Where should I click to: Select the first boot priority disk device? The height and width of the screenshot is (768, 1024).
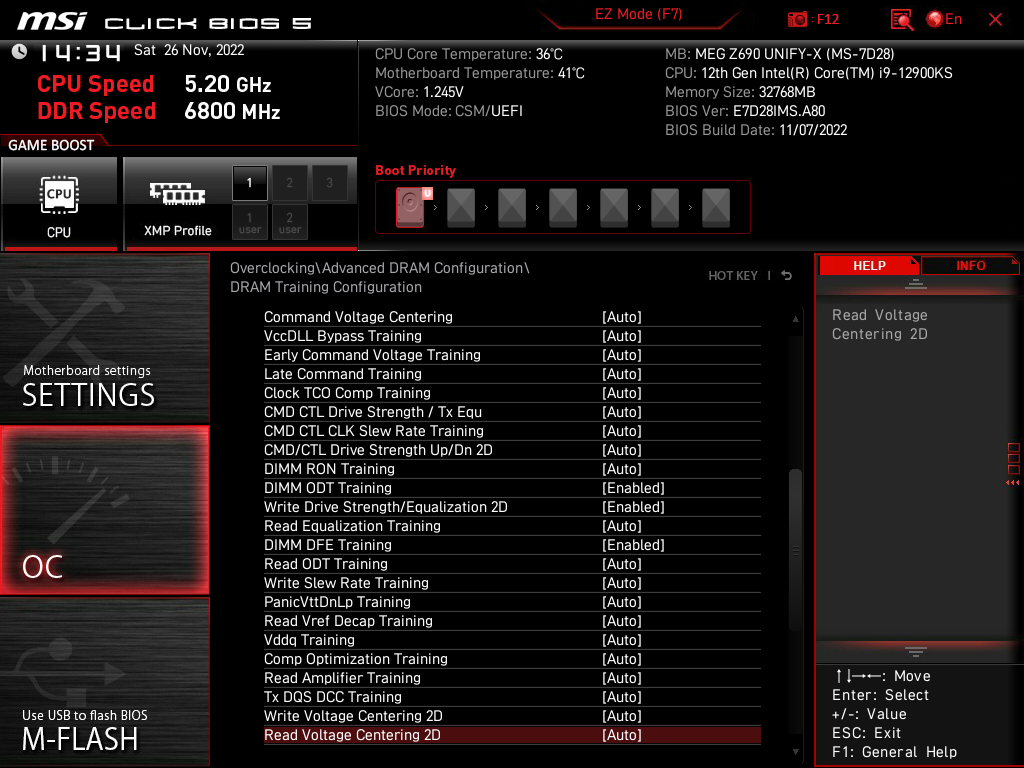coord(411,207)
